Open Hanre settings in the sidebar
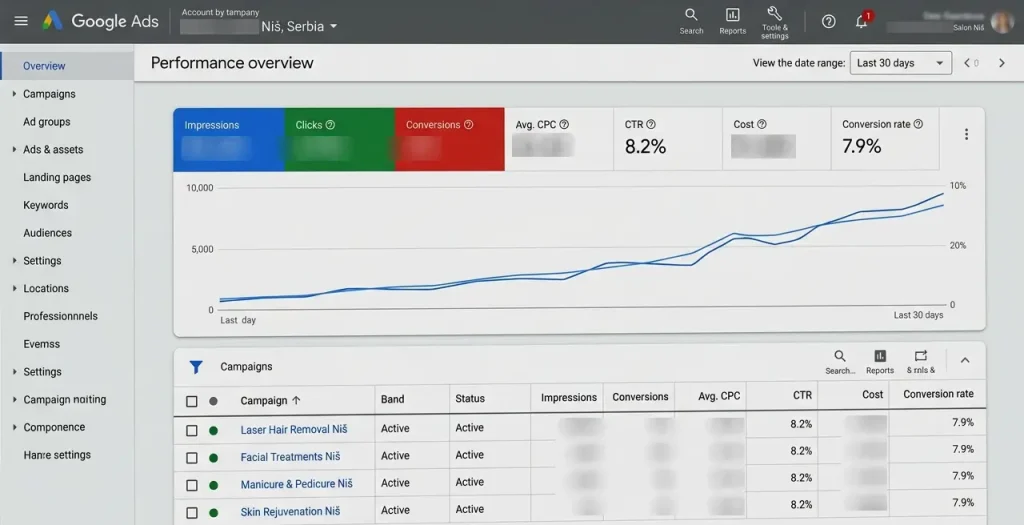The width and height of the screenshot is (1024, 525). coord(57,455)
